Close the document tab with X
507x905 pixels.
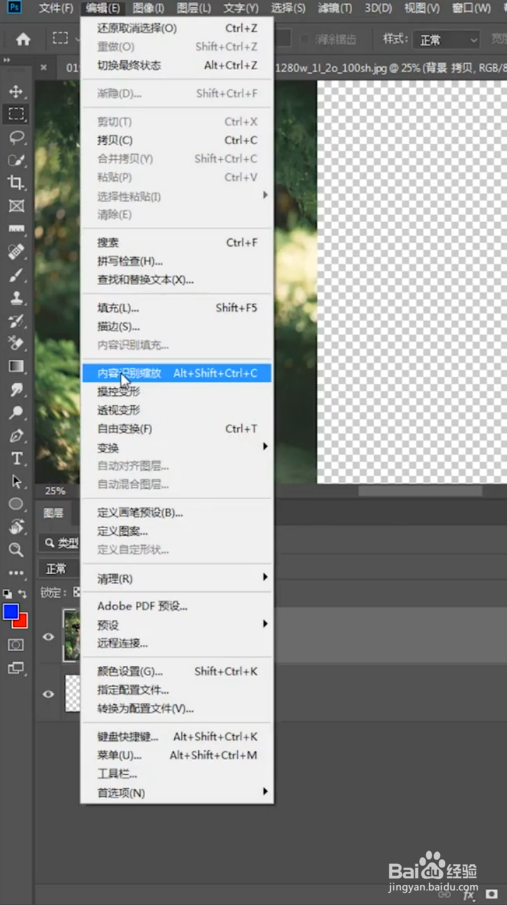tap(44, 68)
